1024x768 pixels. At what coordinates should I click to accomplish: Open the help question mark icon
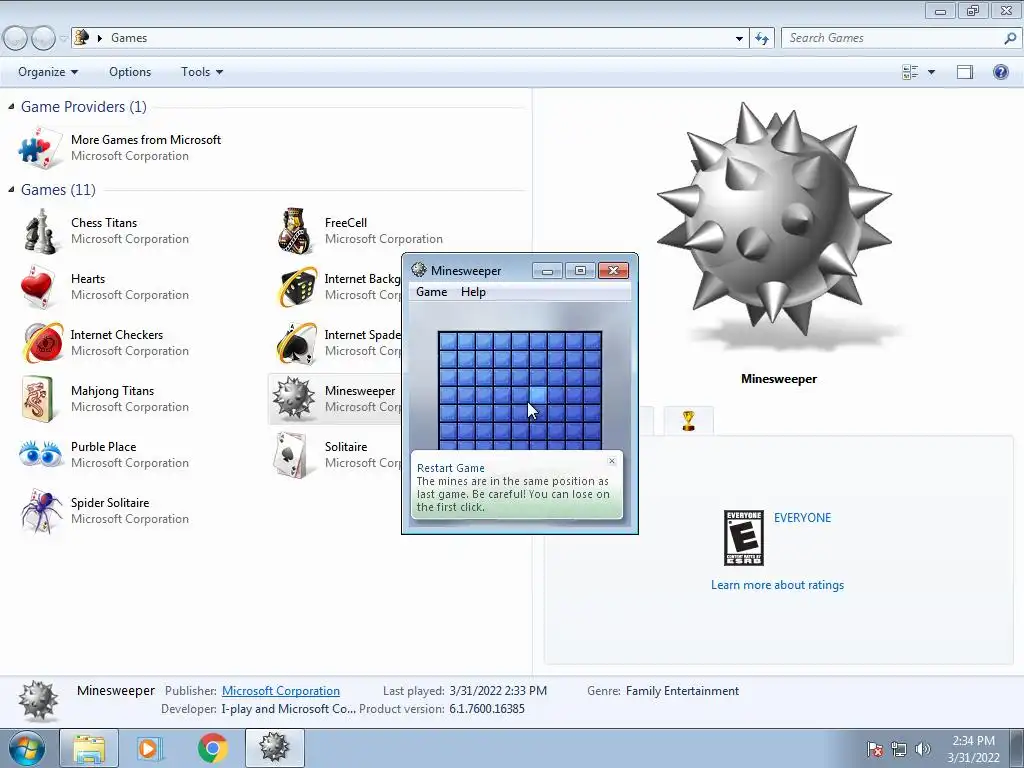click(x=1000, y=72)
